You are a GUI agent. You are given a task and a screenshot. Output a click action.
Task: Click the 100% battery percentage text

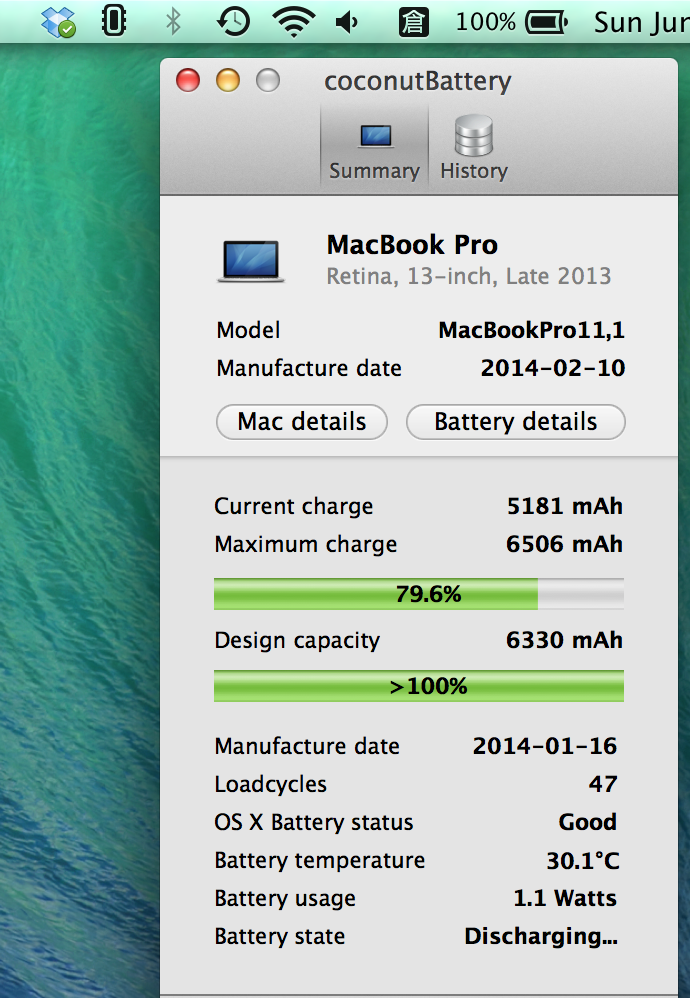coord(485,22)
